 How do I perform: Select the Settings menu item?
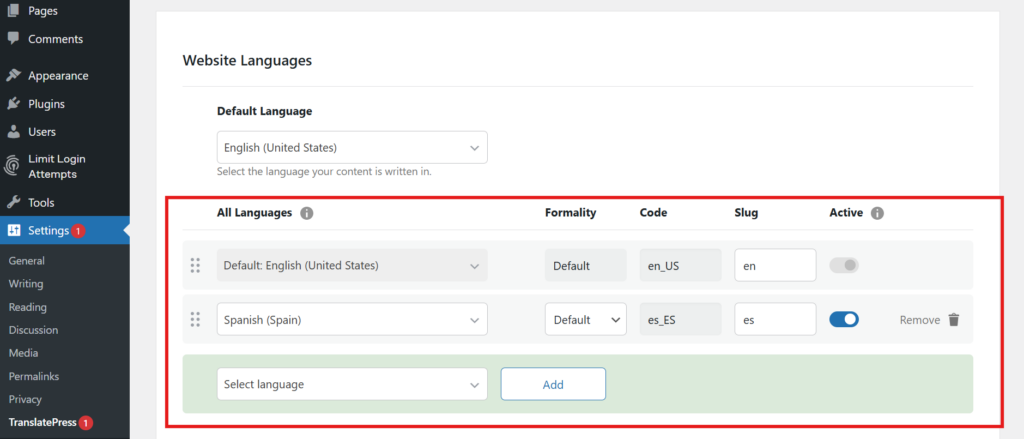click(65, 231)
